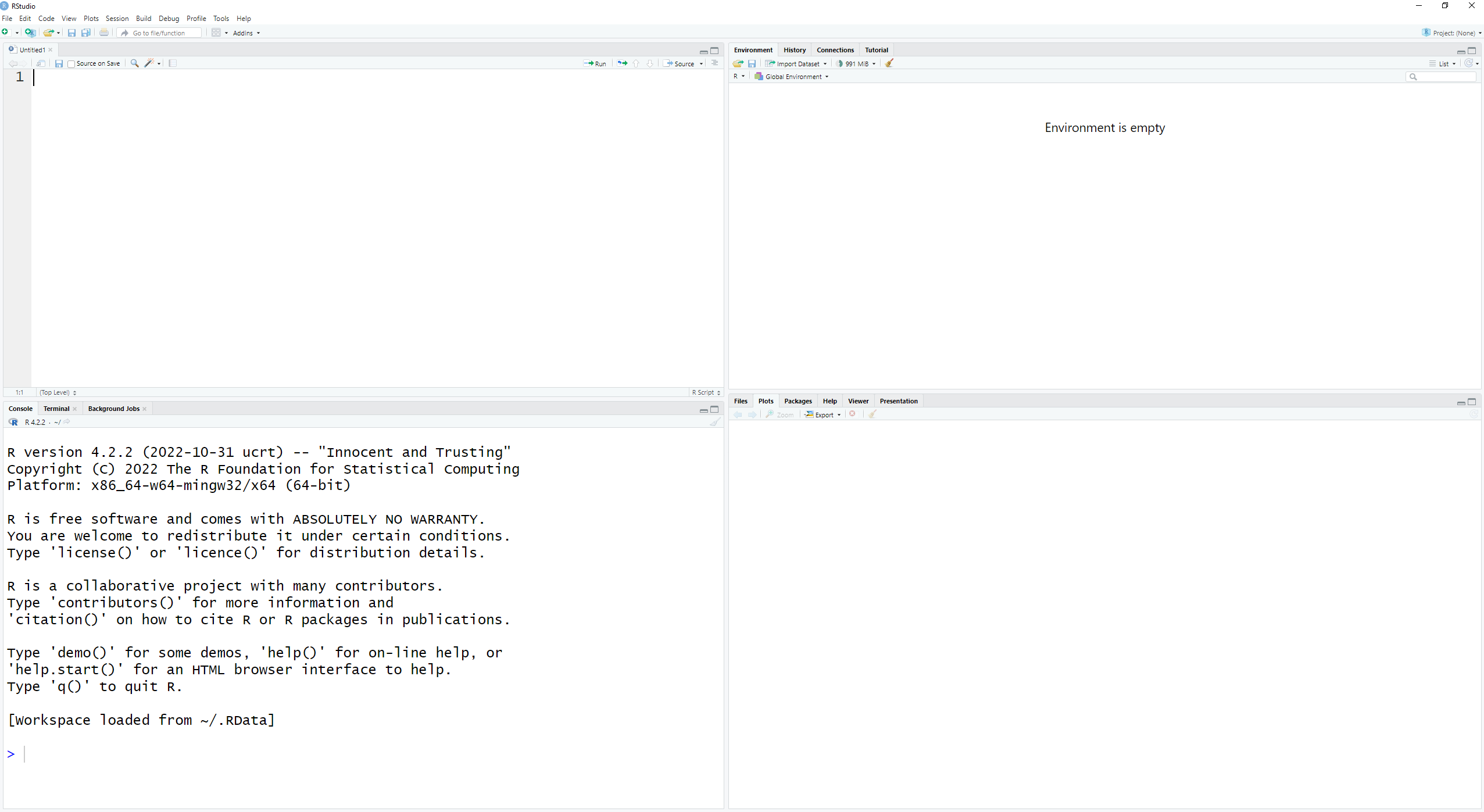Expand the Import Dataset dropdown
This screenshot has width=1484, height=812.
(797, 64)
